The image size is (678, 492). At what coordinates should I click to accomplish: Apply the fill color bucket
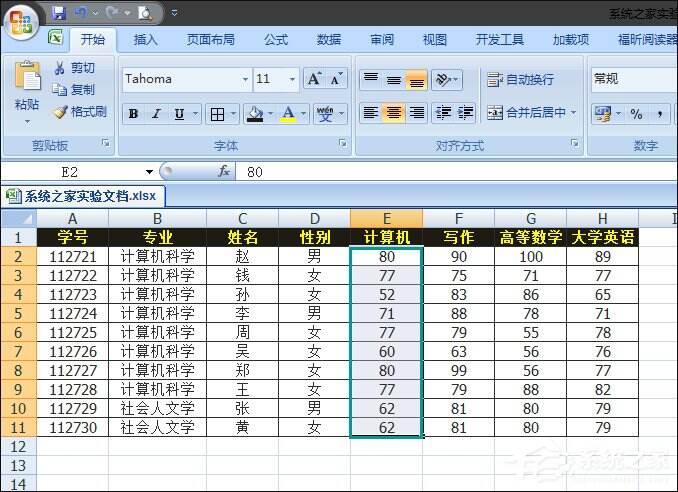255,114
